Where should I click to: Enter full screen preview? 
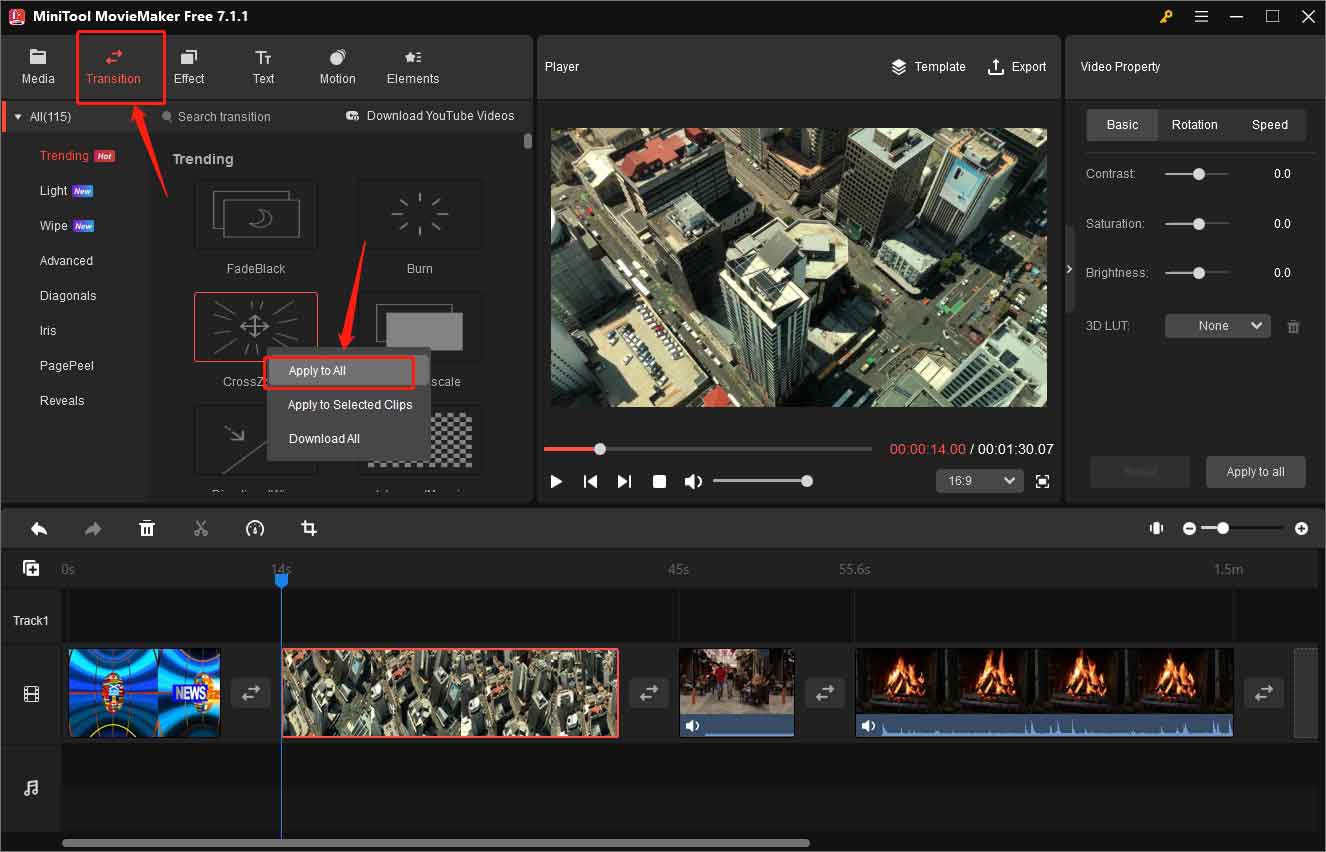[x=1043, y=482]
